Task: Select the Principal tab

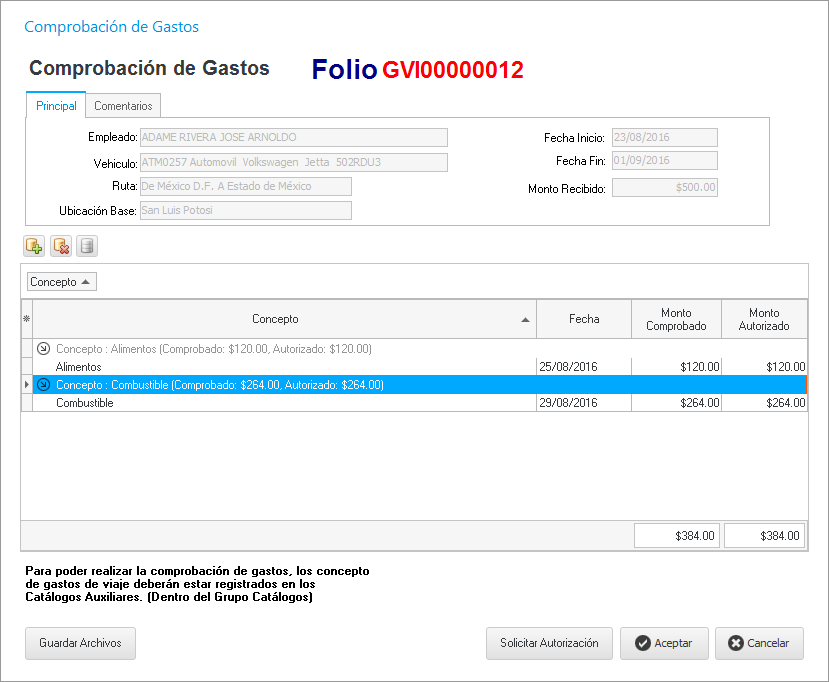Action: (x=56, y=106)
